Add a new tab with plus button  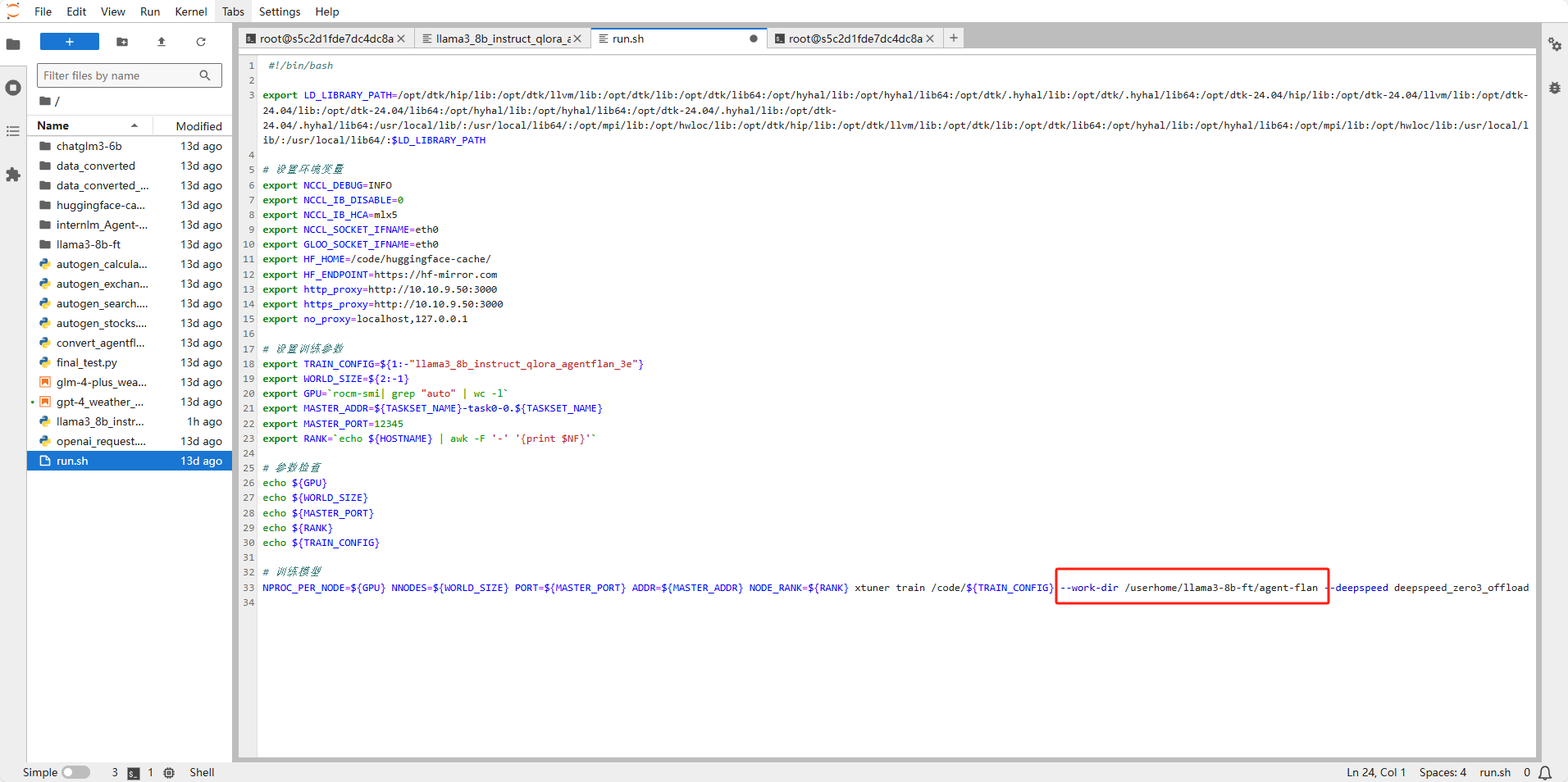click(954, 38)
